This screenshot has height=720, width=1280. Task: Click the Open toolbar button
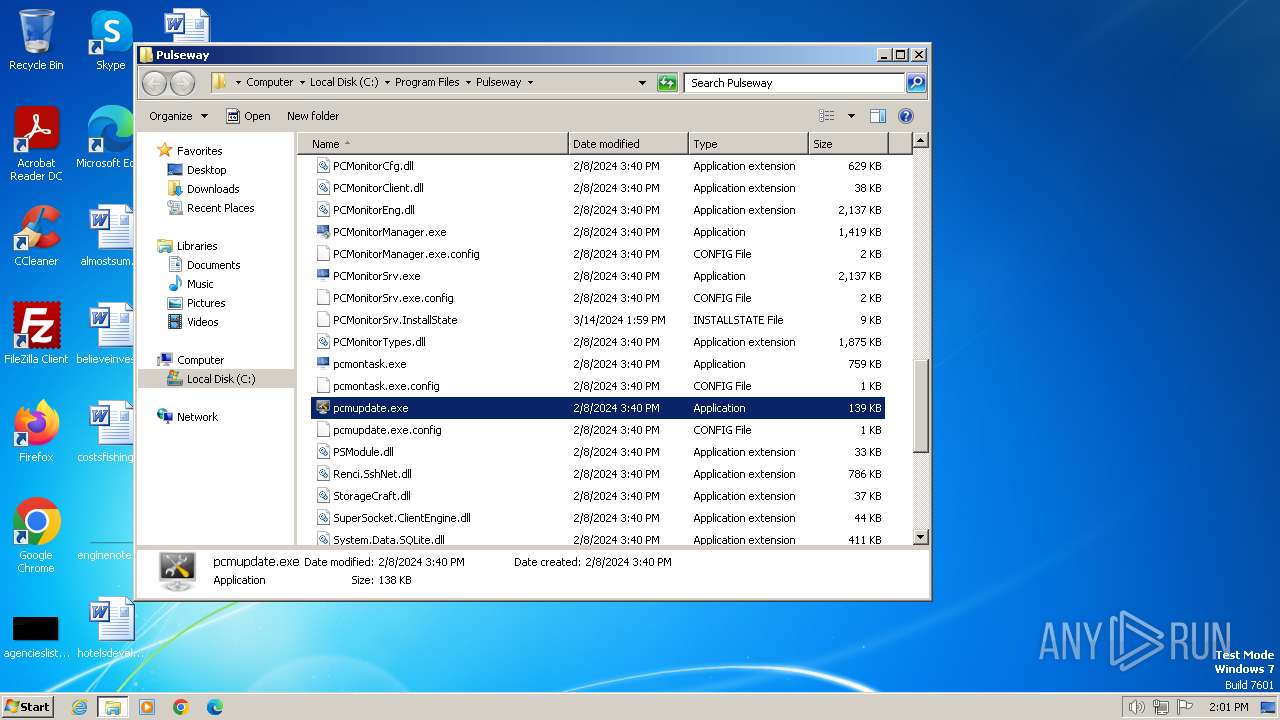[x=248, y=116]
